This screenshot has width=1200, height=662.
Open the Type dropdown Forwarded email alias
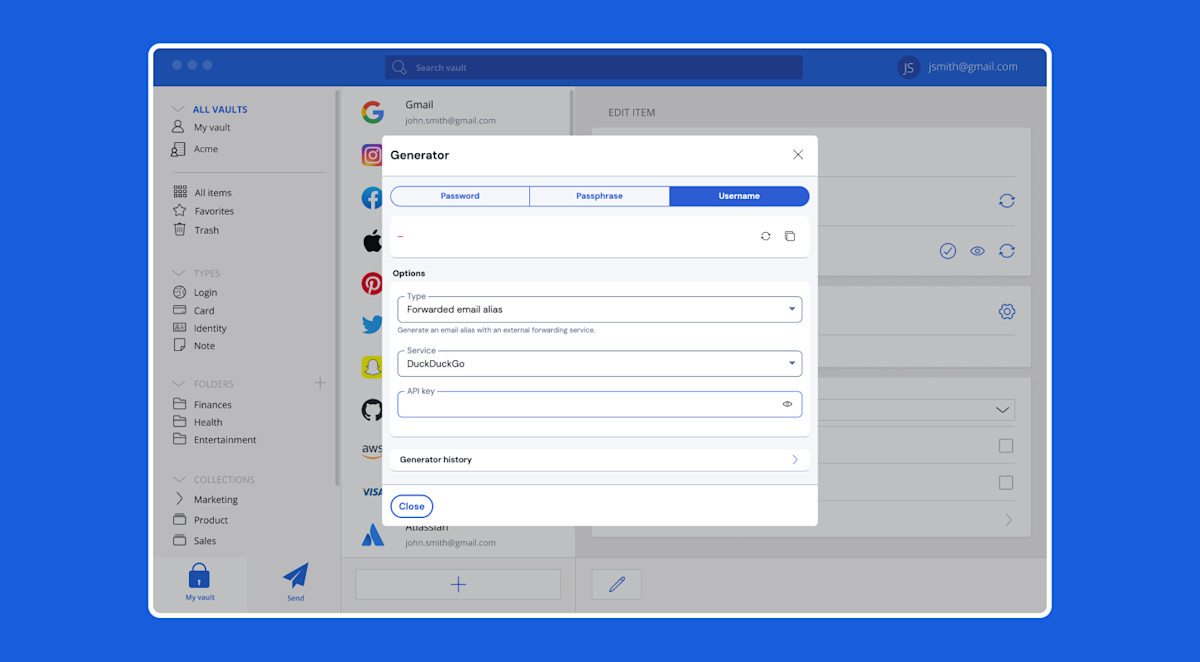click(600, 309)
